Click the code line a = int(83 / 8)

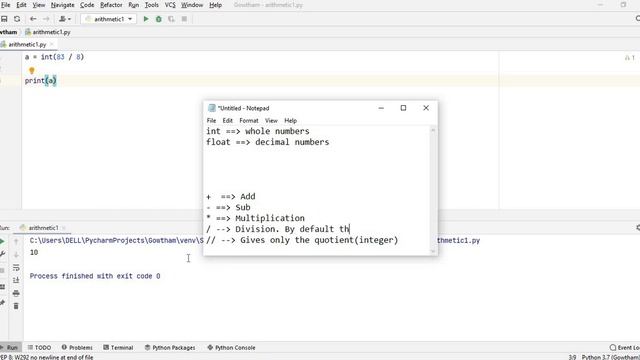[54, 57]
